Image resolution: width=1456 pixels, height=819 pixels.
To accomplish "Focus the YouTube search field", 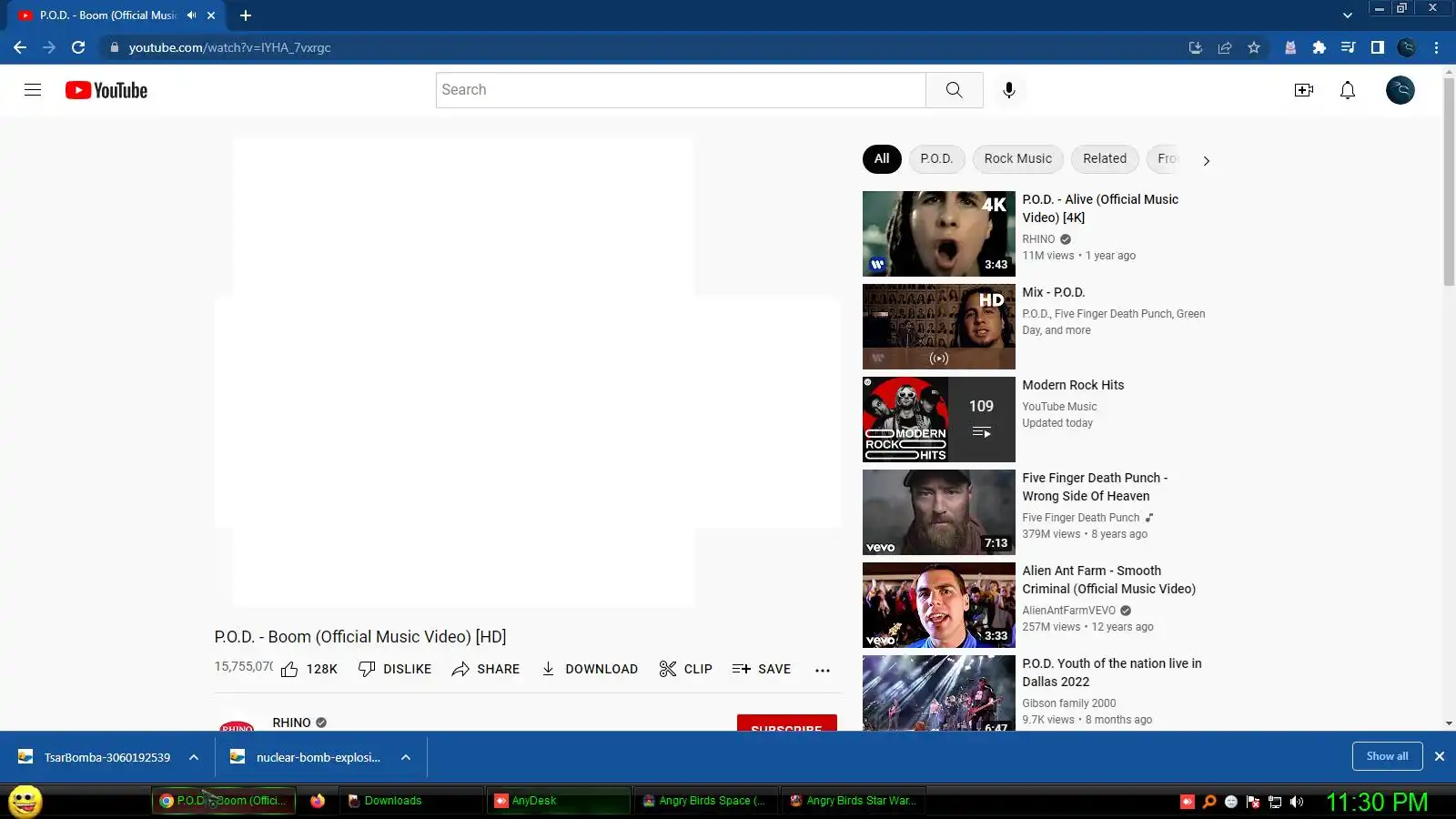I will pyautogui.click(x=681, y=90).
